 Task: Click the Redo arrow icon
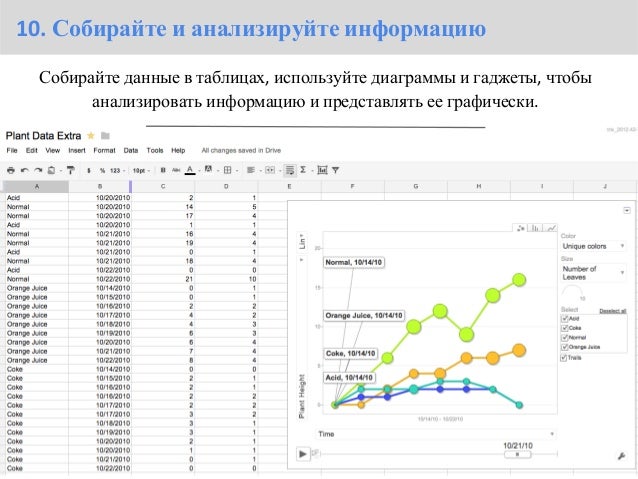tap(38, 170)
